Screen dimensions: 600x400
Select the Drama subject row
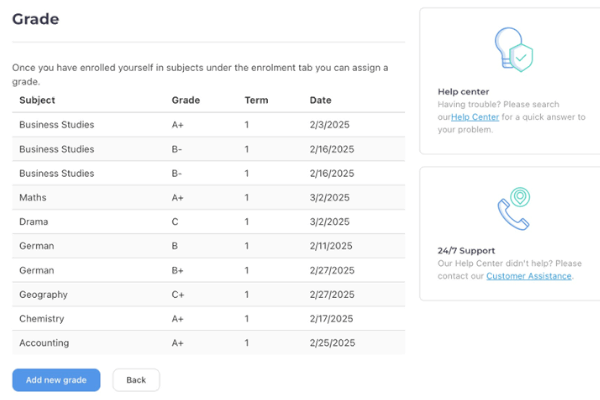tap(209, 222)
